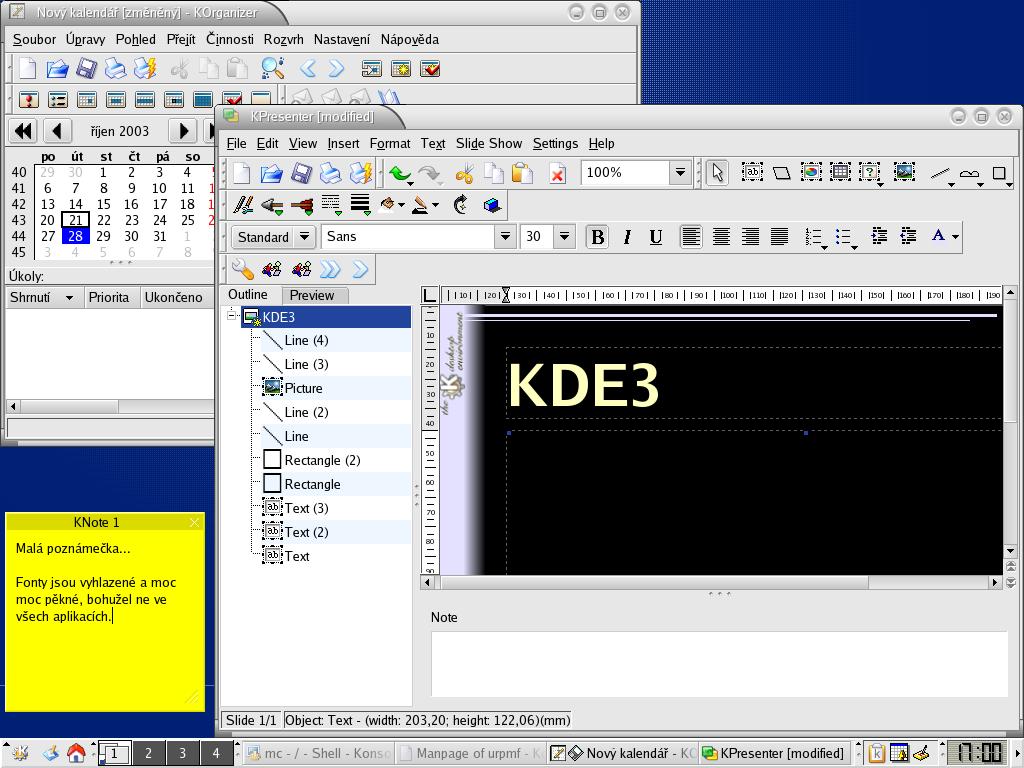1024x768 pixels.
Task: Open the font size 30 dropdown
Action: pyautogui.click(x=564, y=236)
